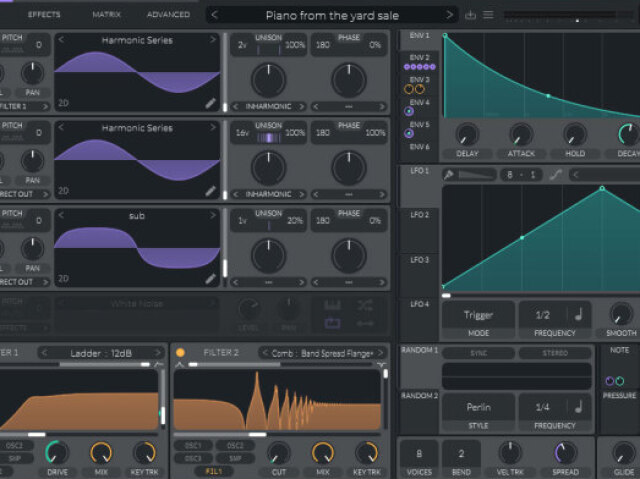
Task: Toggle the LFO 1 smooth curve icon
Action: 556,175
